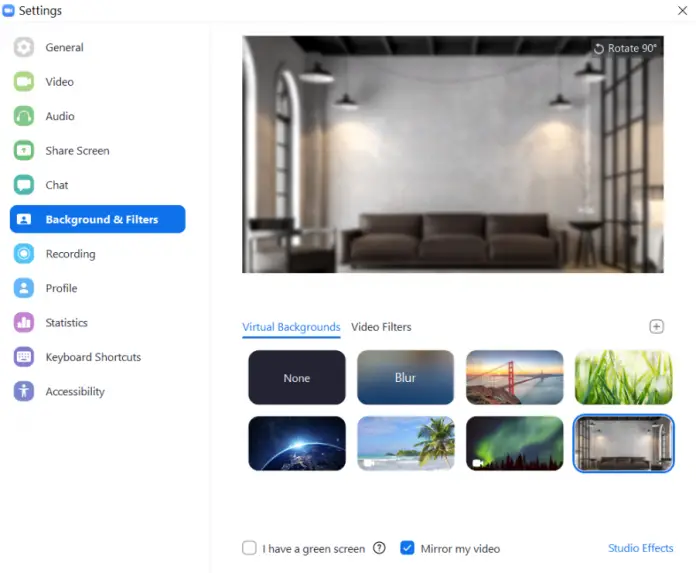Click the Profile avatar sidebar icon
This screenshot has width=696, height=573.
tap(24, 288)
